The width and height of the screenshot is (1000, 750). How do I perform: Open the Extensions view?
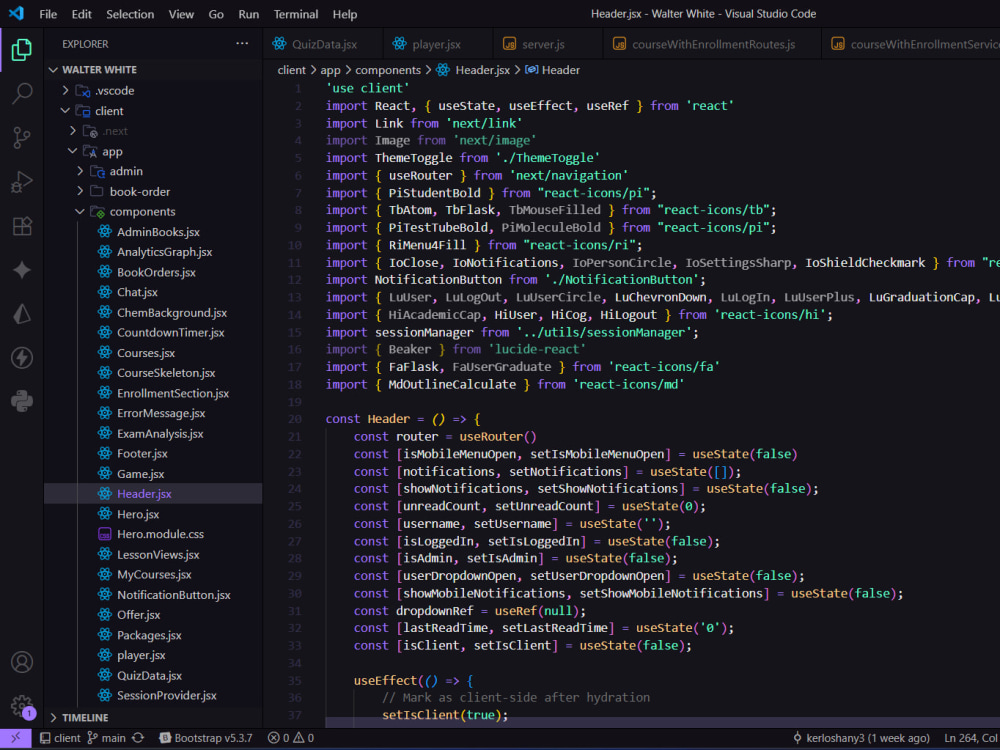[22, 226]
